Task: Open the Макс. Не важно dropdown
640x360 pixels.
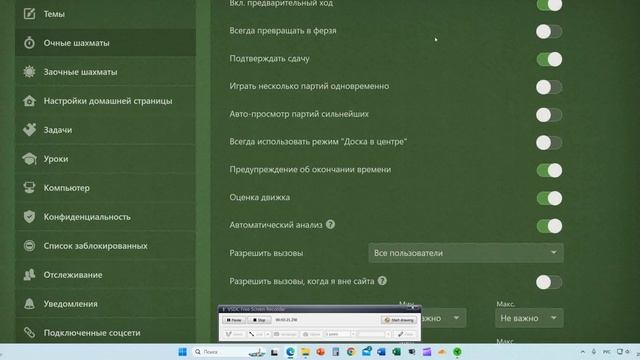Action: click(529, 318)
